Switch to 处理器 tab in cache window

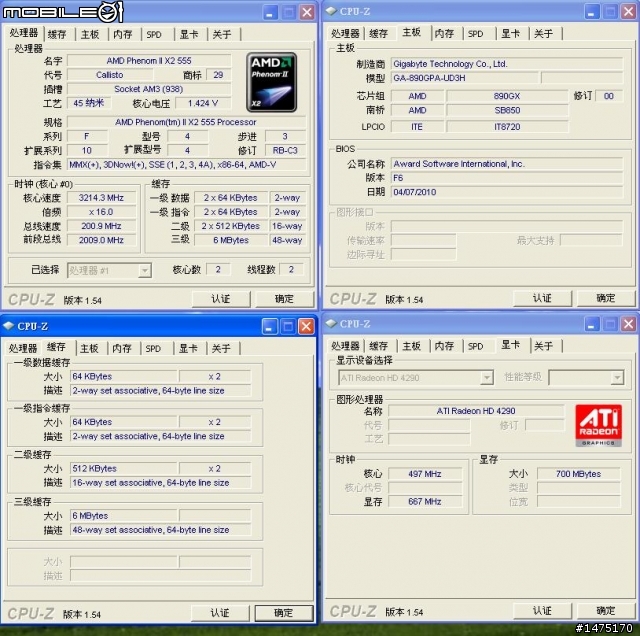(x=23, y=348)
